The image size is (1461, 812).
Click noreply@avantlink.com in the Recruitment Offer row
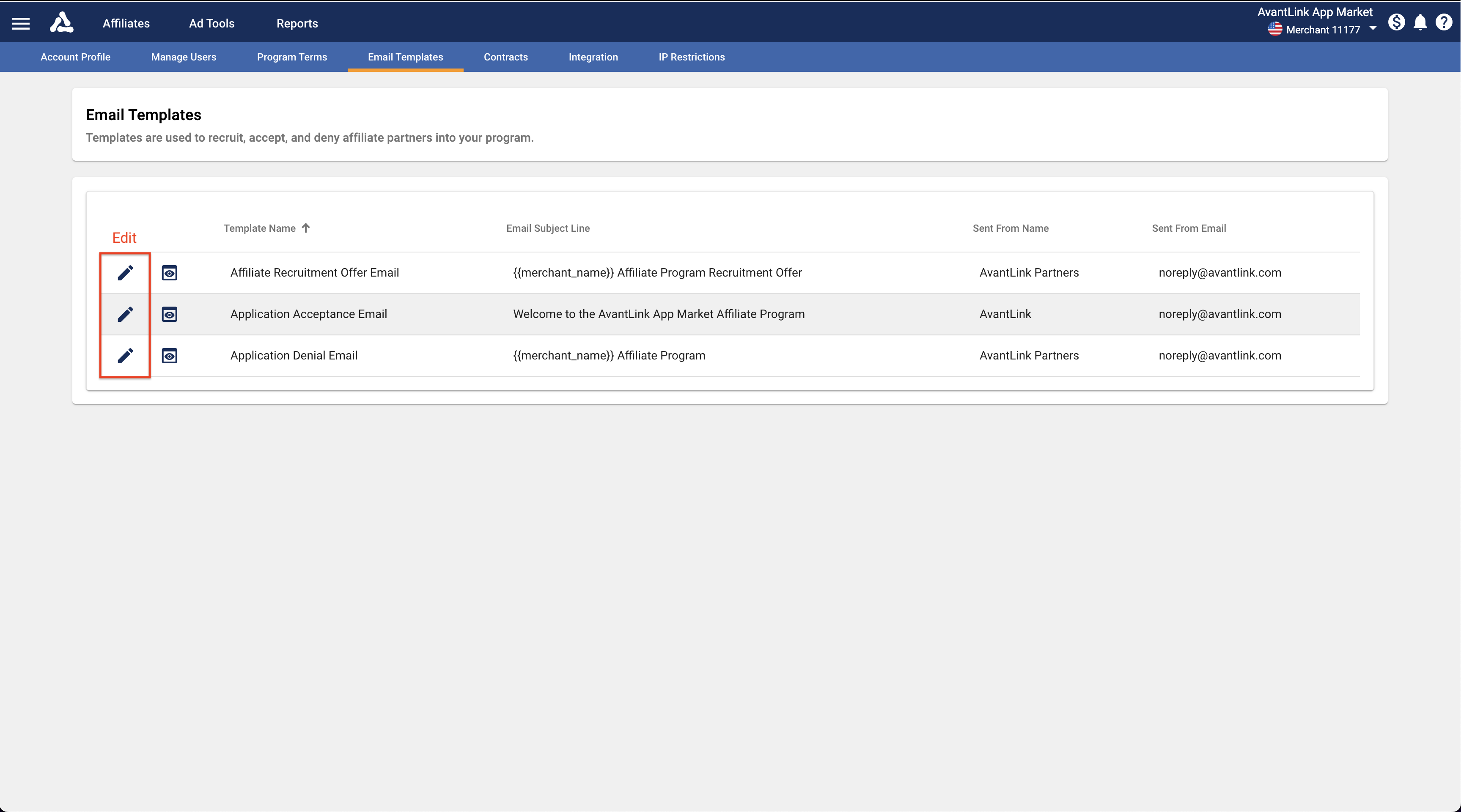(x=1220, y=273)
